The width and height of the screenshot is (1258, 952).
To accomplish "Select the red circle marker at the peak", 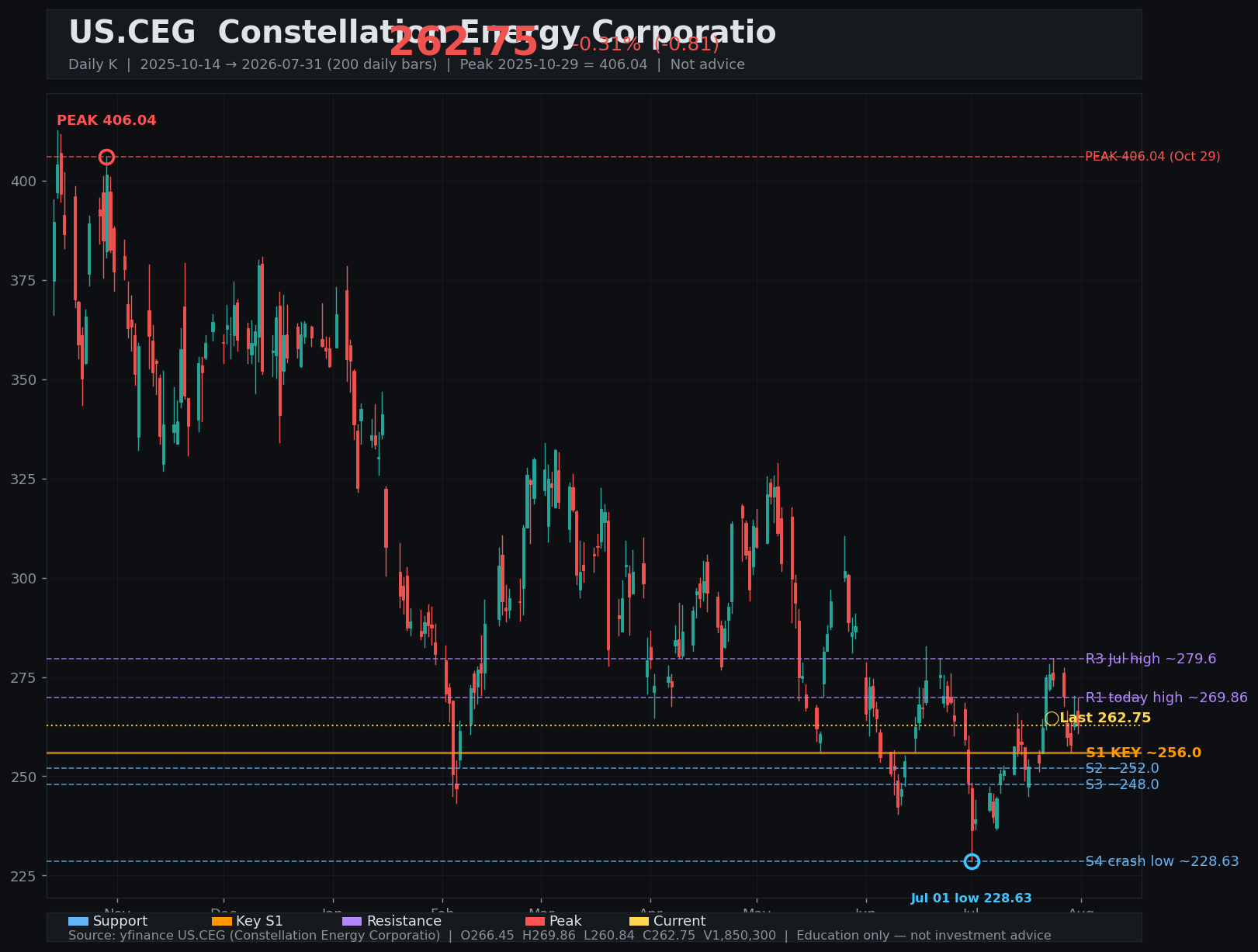I will [x=107, y=158].
